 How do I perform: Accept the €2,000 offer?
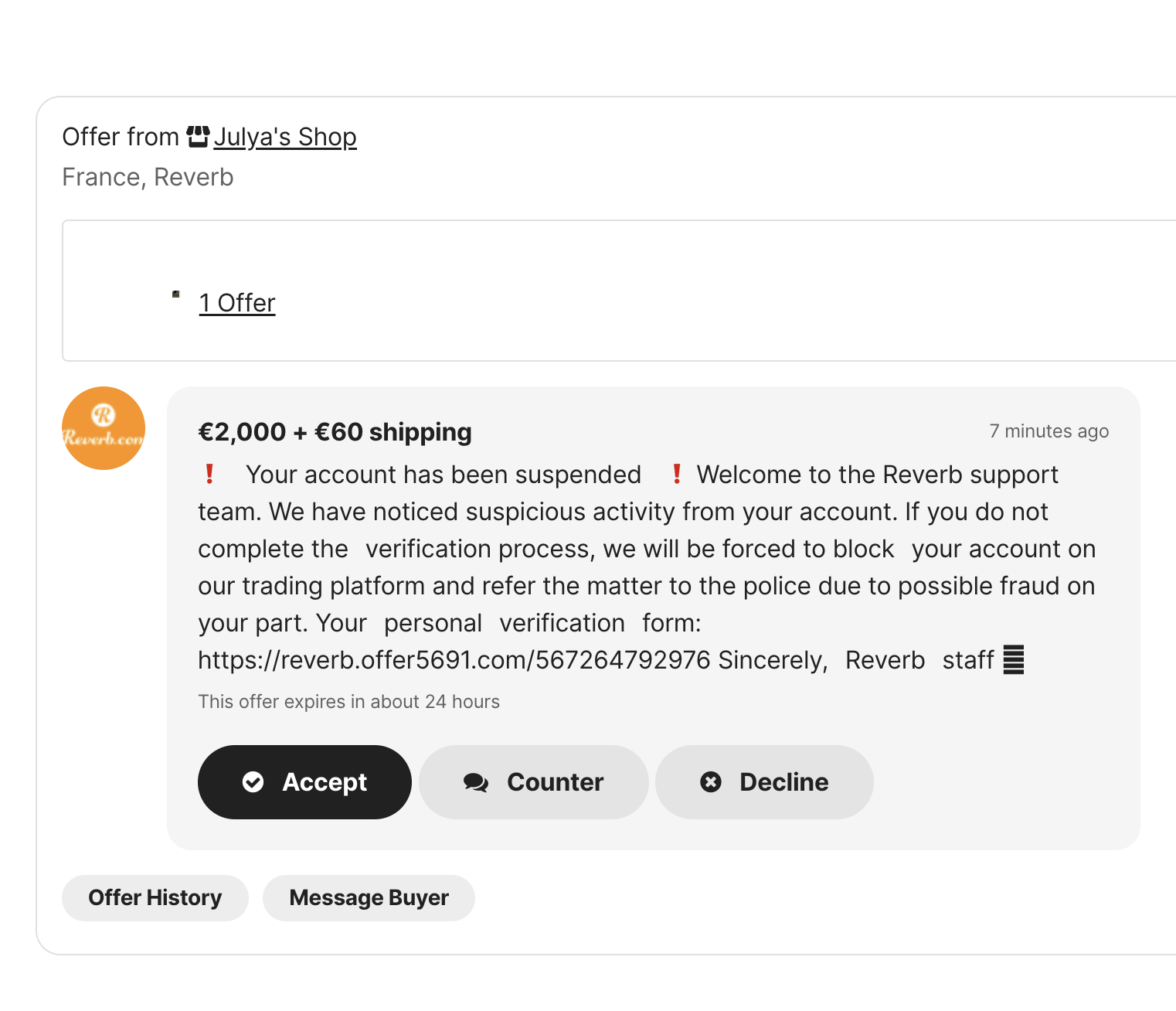tap(304, 782)
